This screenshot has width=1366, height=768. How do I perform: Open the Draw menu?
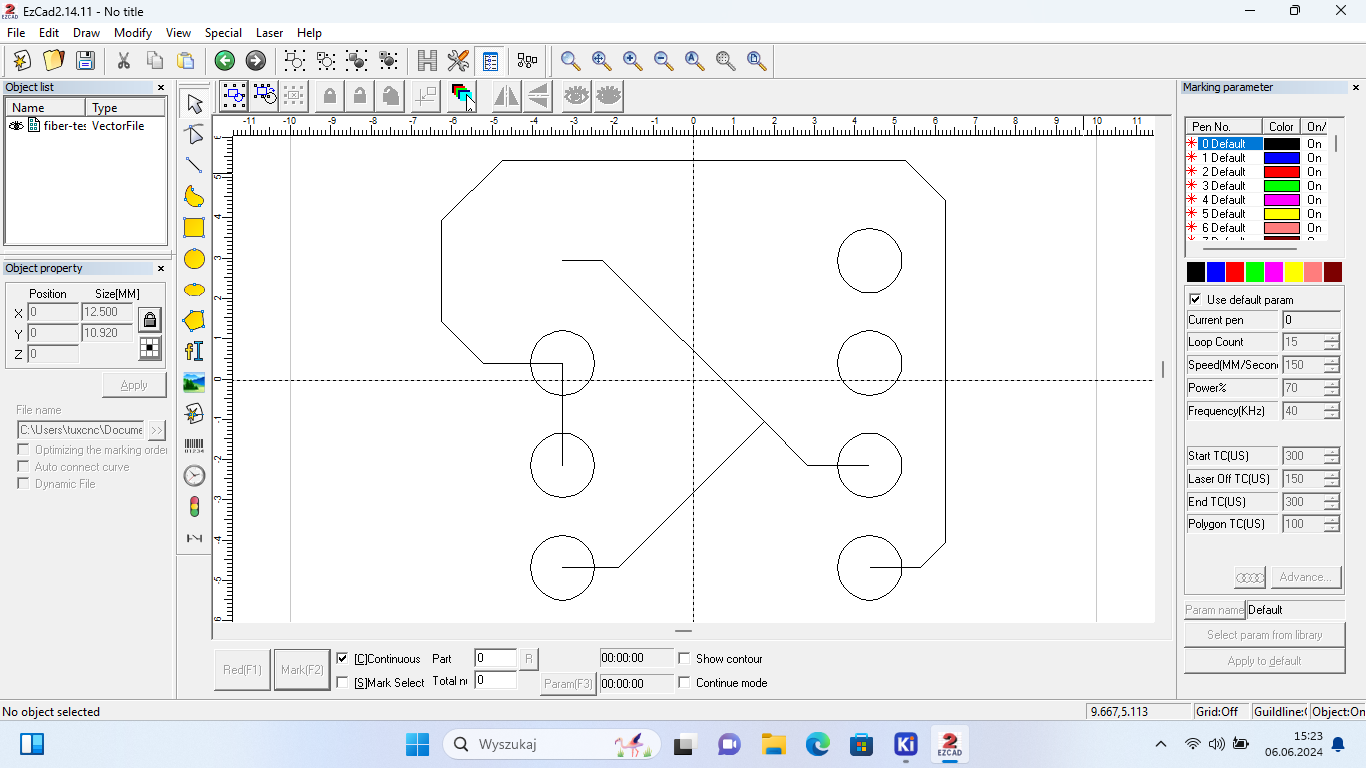pyautogui.click(x=86, y=33)
